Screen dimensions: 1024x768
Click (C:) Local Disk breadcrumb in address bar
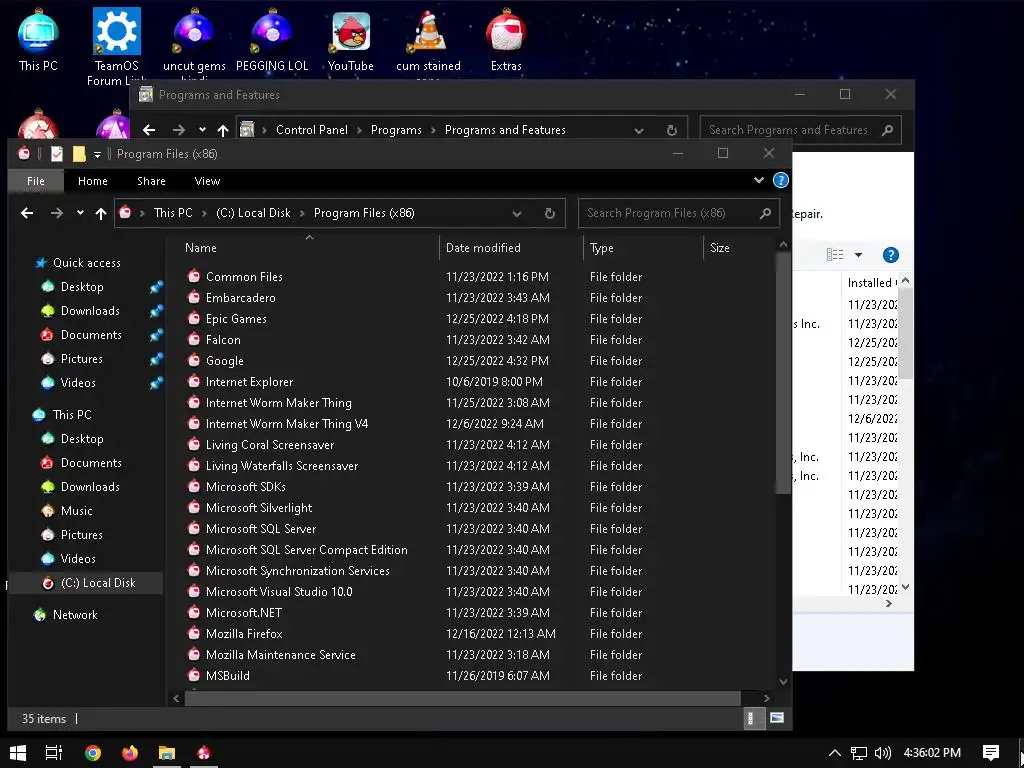point(253,213)
